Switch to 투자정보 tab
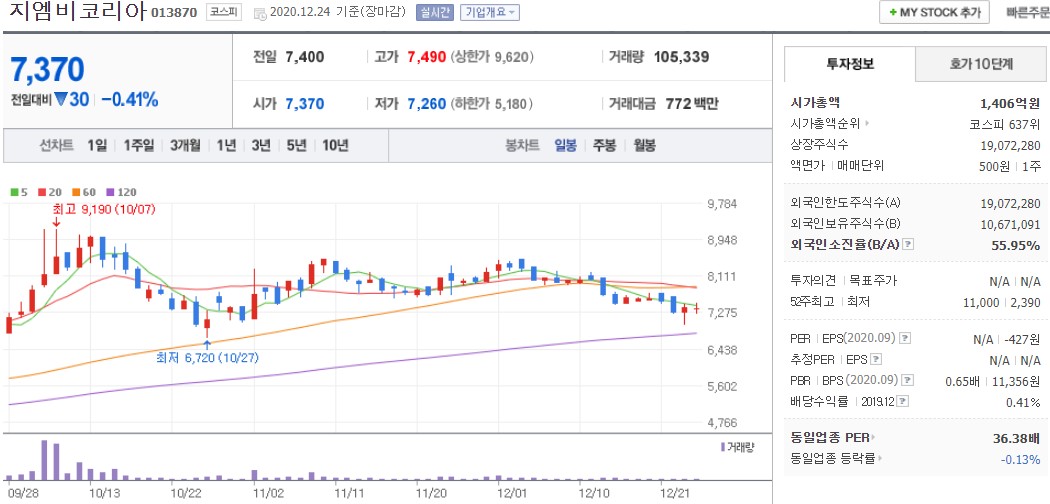 849,64
